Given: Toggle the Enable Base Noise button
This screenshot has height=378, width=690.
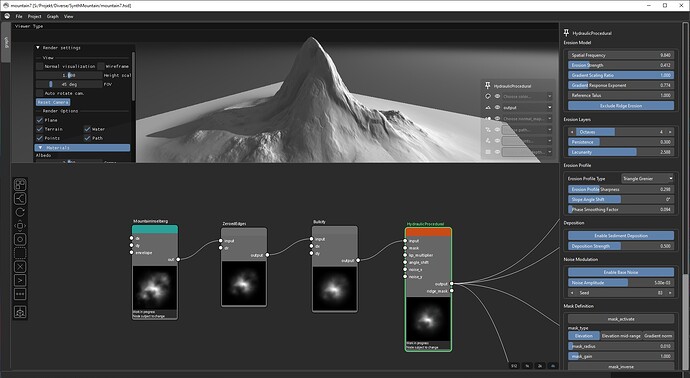Looking at the screenshot, I should pyautogui.click(x=621, y=272).
